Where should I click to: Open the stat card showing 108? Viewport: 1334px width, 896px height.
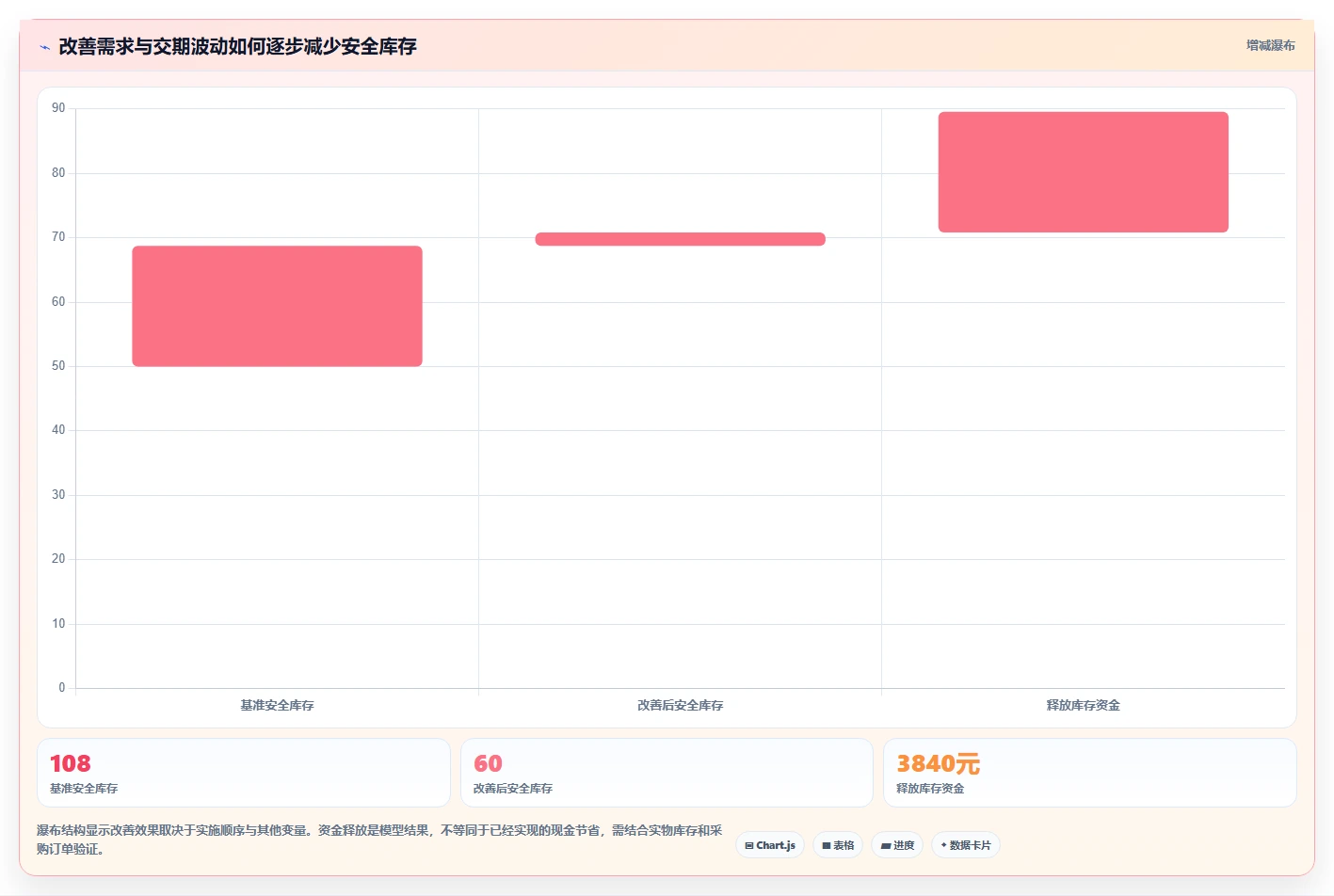(x=244, y=773)
